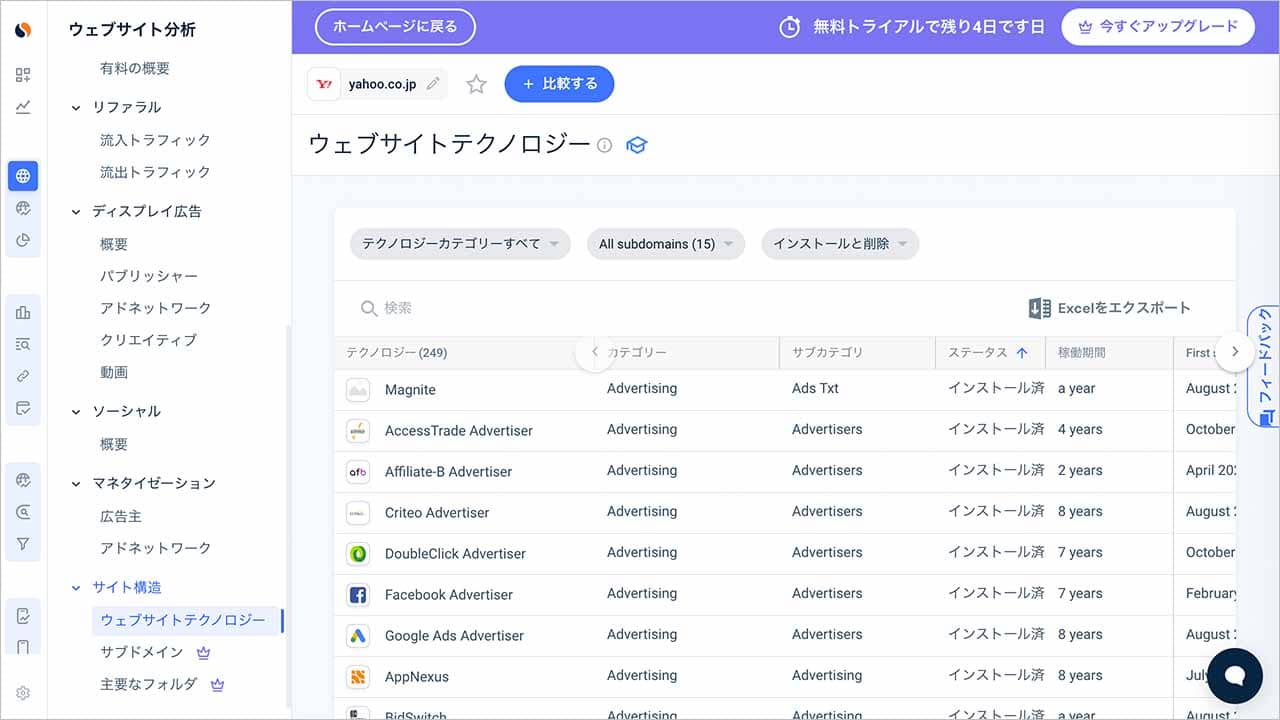Open 動画 in sidebar

click(x=114, y=372)
